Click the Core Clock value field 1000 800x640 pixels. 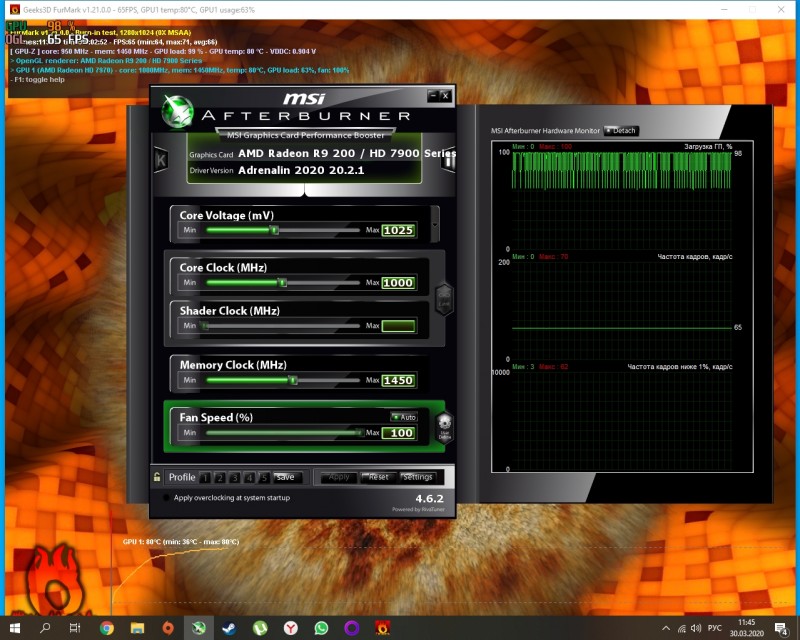(x=398, y=283)
